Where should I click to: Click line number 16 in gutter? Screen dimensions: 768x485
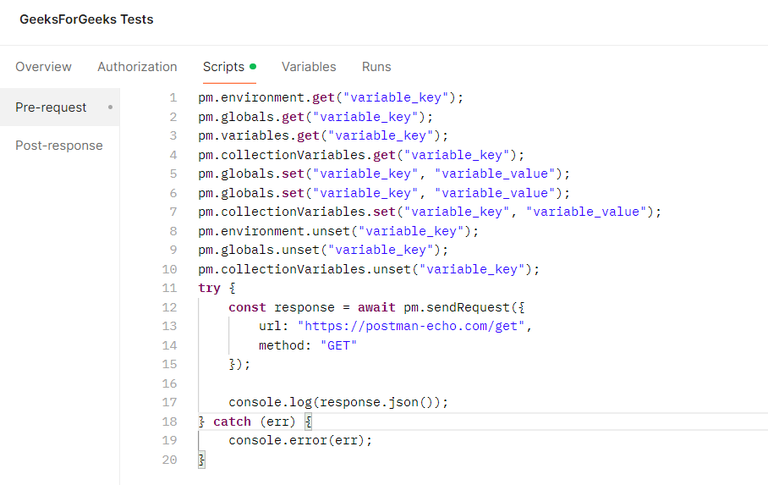pos(169,384)
